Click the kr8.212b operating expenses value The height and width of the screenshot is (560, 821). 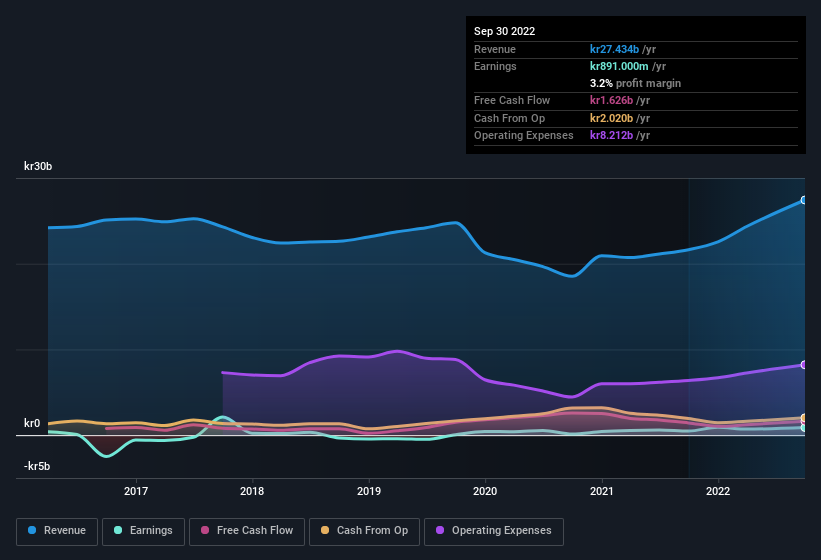[x=611, y=135]
